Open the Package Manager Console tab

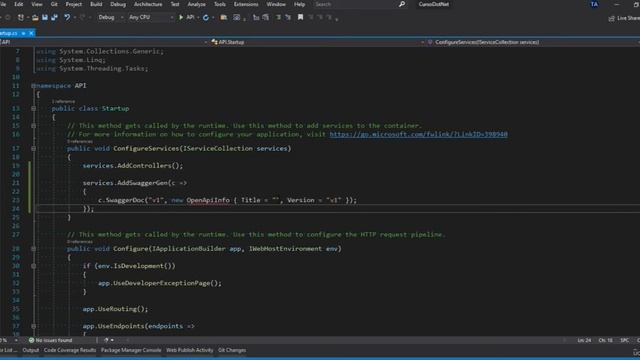coord(131,350)
